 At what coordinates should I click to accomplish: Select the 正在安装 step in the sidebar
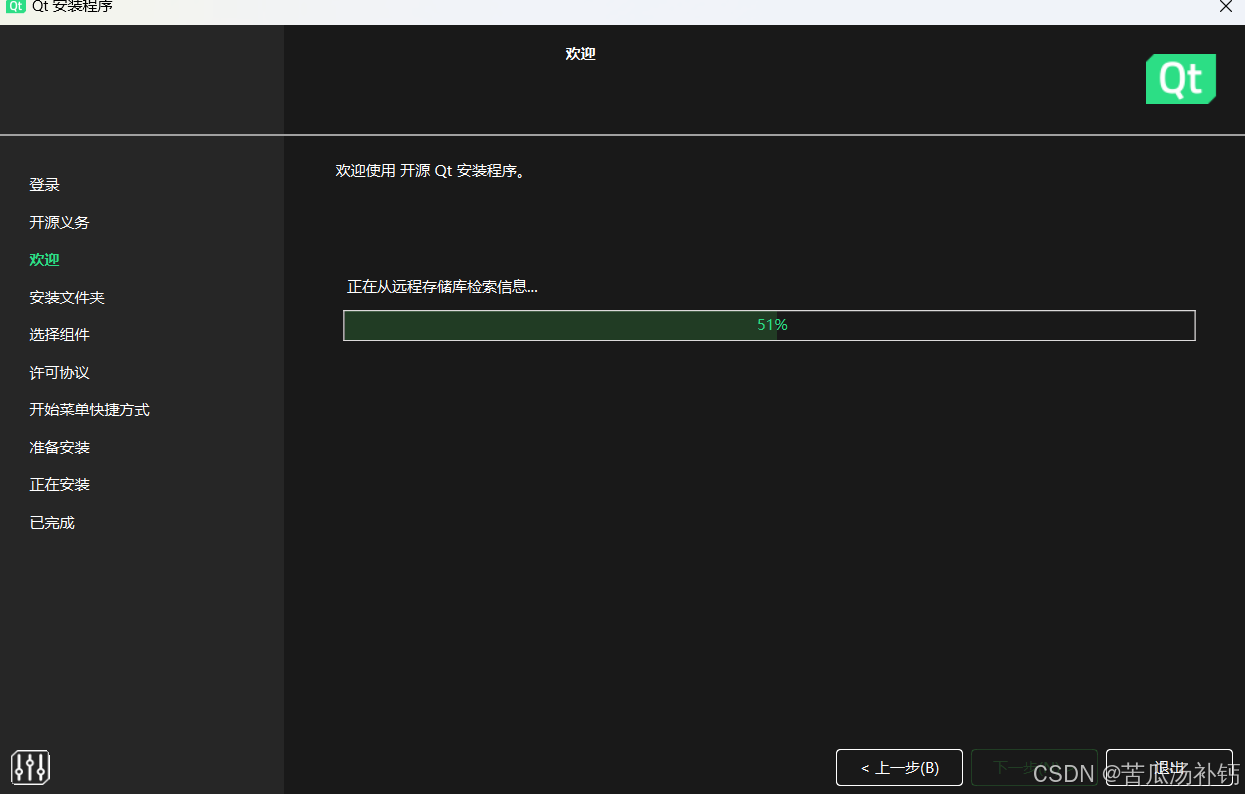60,485
